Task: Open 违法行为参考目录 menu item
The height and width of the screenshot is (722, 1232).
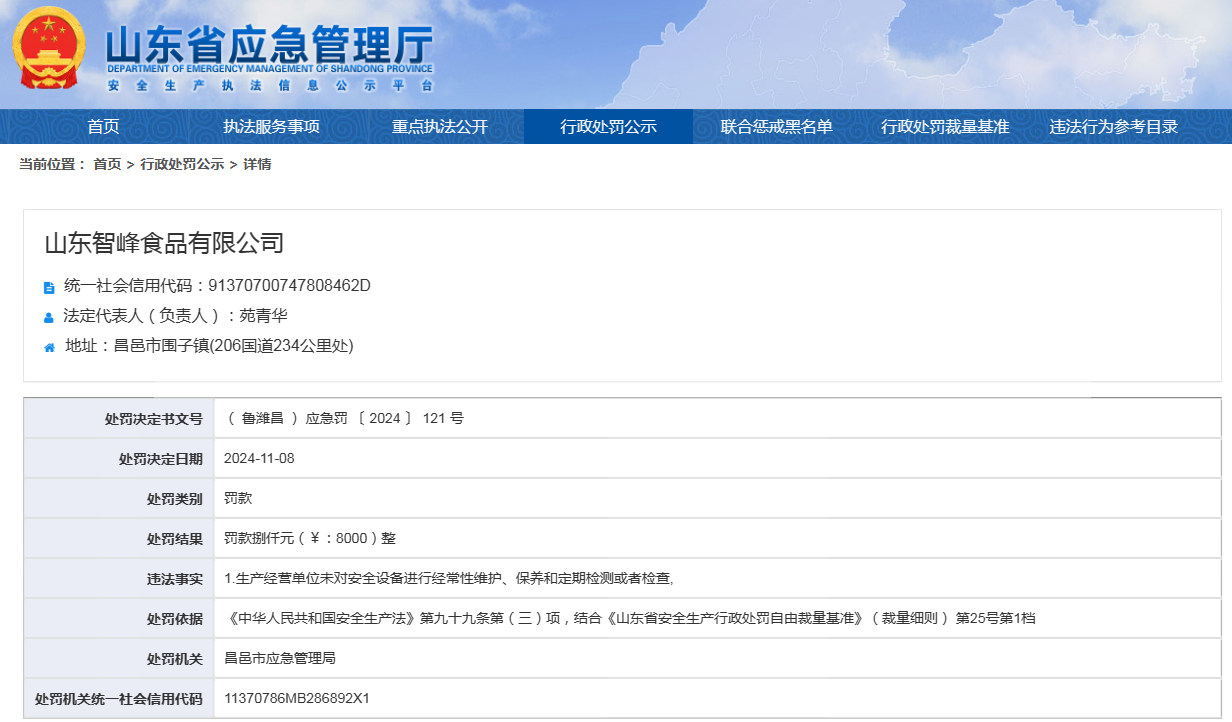Action: point(1113,127)
